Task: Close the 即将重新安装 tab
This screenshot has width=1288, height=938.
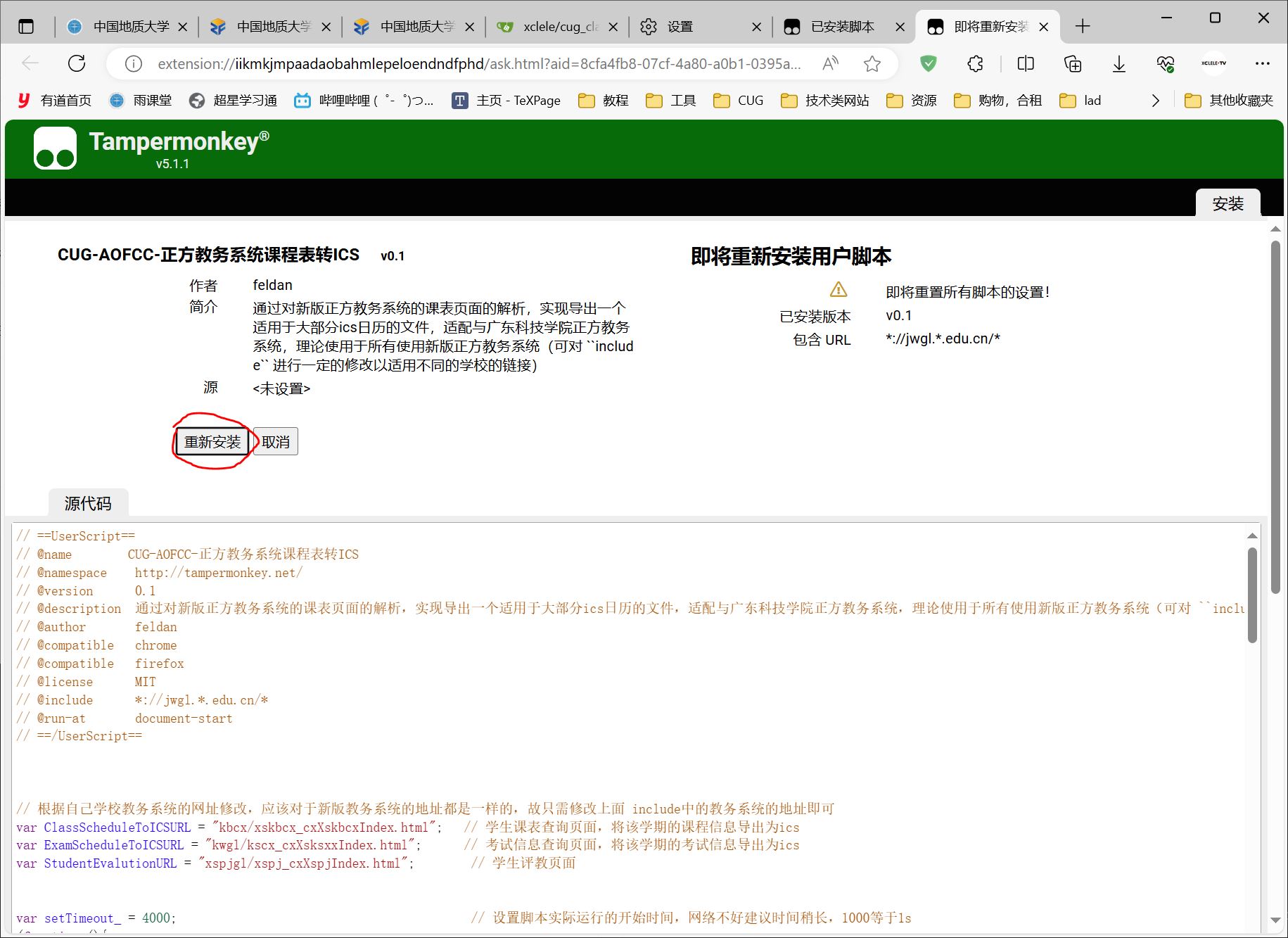Action: [1044, 27]
